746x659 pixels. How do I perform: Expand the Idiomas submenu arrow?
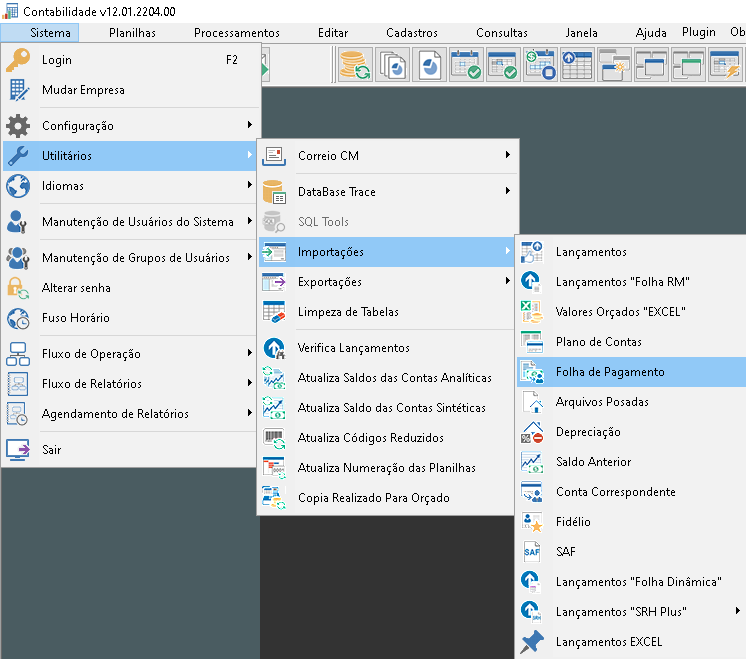(x=249, y=185)
